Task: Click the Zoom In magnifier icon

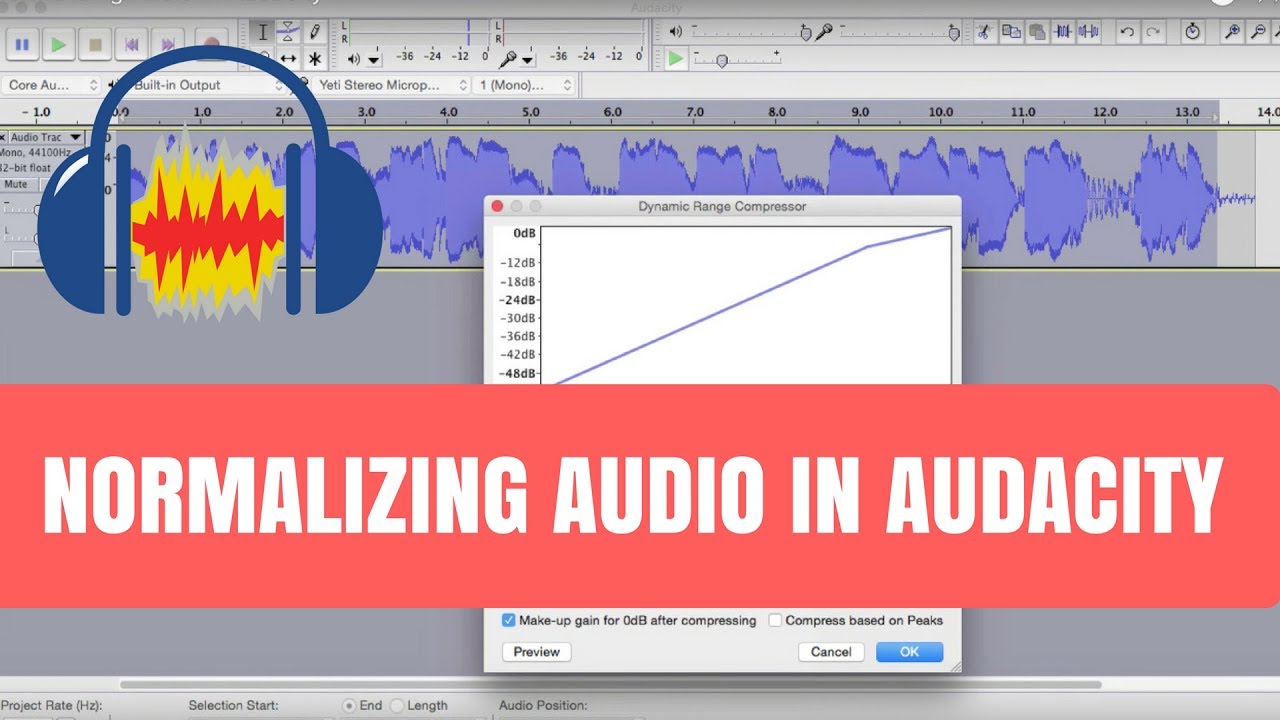Action: pyautogui.click(x=1233, y=32)
